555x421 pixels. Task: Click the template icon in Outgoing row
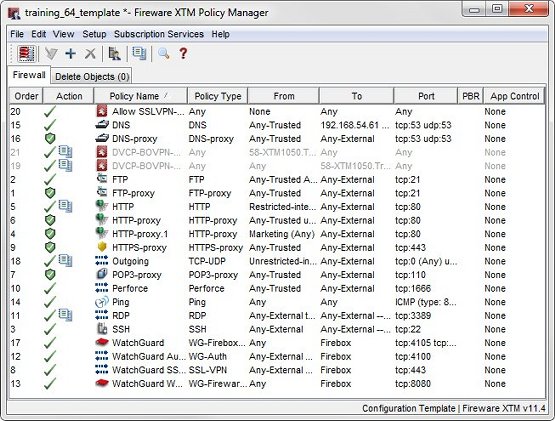[65, 261]
